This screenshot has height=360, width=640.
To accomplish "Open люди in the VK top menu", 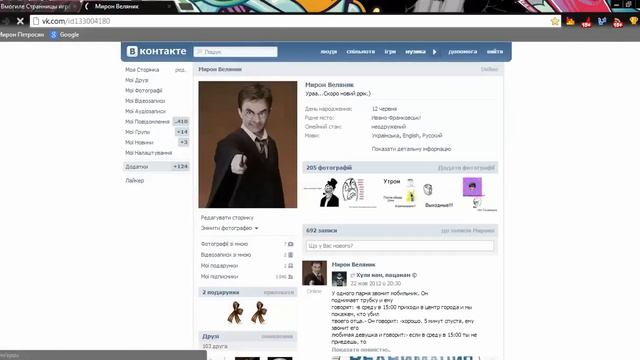I will tap(329, 52).
